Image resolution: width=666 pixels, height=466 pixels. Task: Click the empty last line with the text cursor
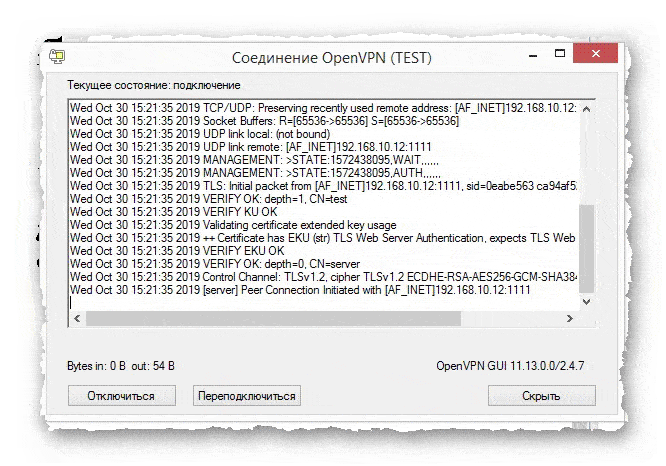(323, 303)
